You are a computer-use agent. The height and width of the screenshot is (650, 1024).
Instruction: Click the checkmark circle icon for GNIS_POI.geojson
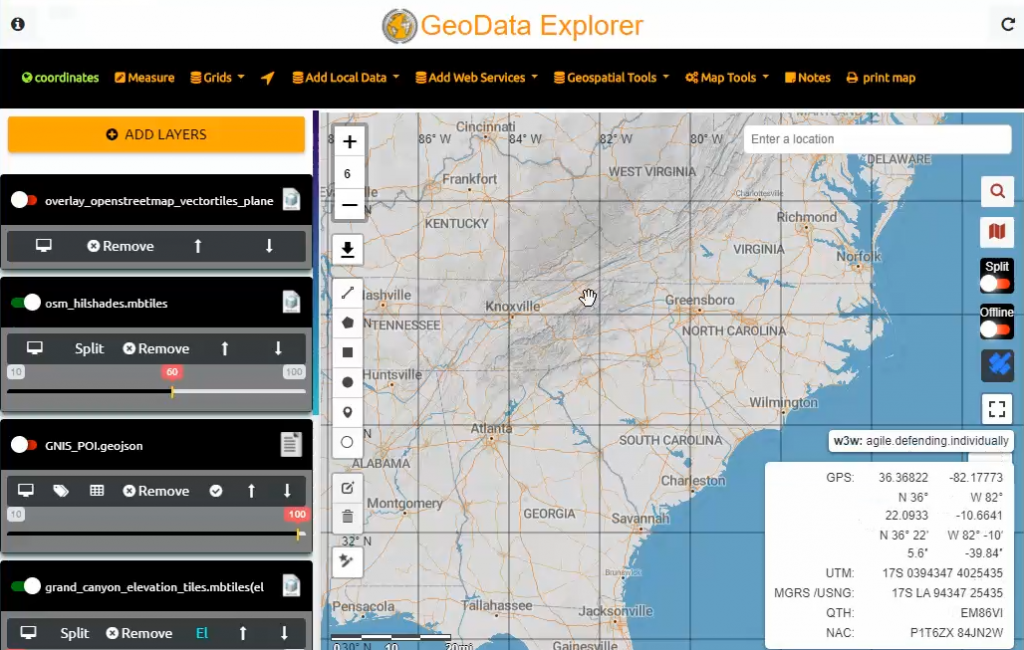point(216,491)
